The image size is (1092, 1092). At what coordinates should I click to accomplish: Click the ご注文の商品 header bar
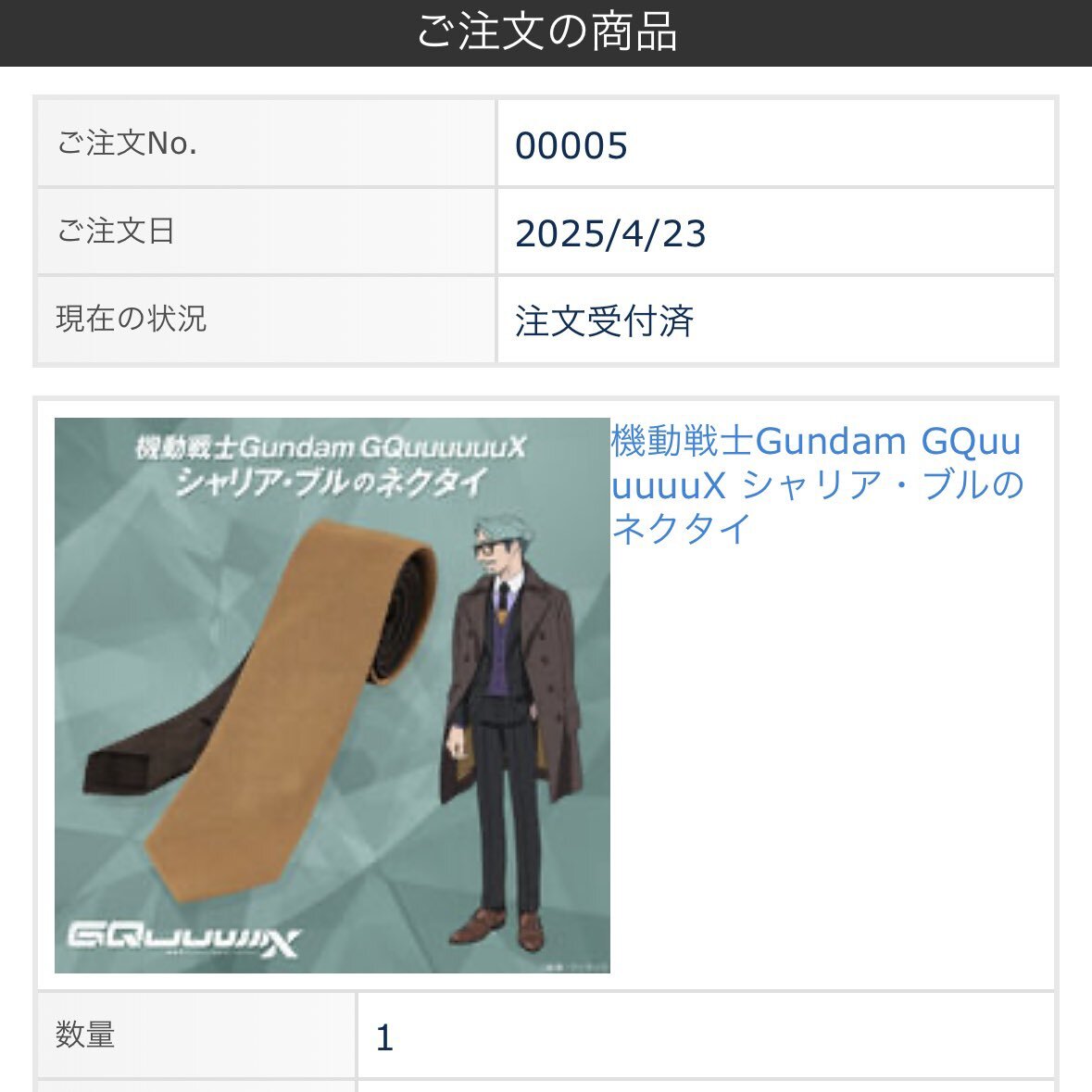coord(546,32)
